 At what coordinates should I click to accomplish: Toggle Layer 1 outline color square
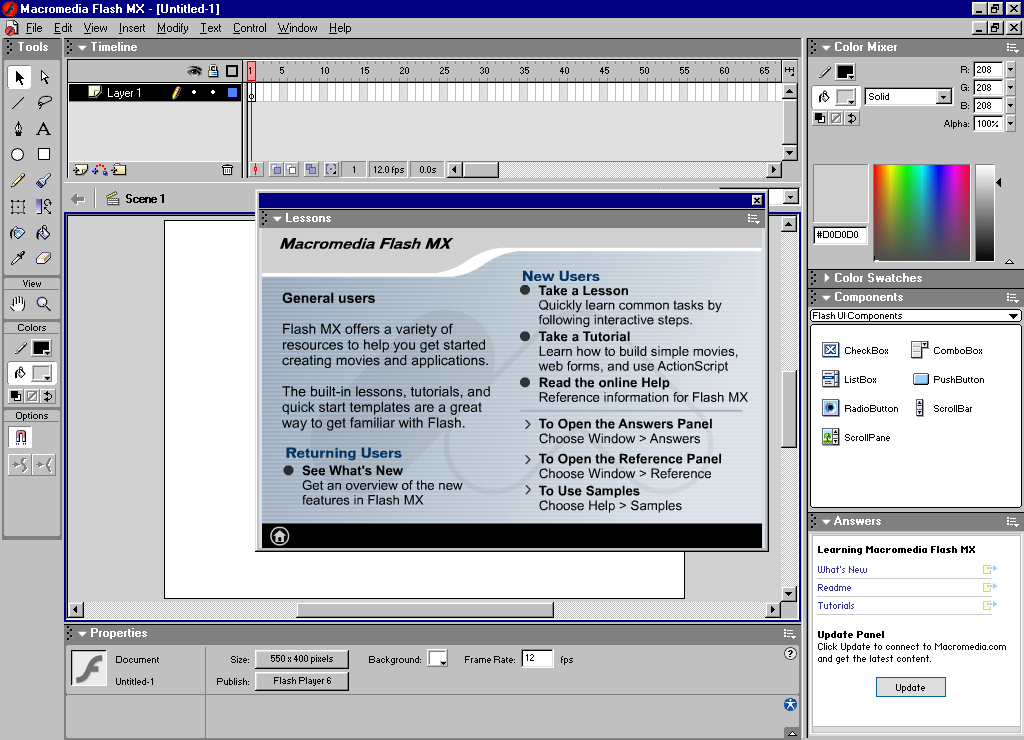(232, 93)
